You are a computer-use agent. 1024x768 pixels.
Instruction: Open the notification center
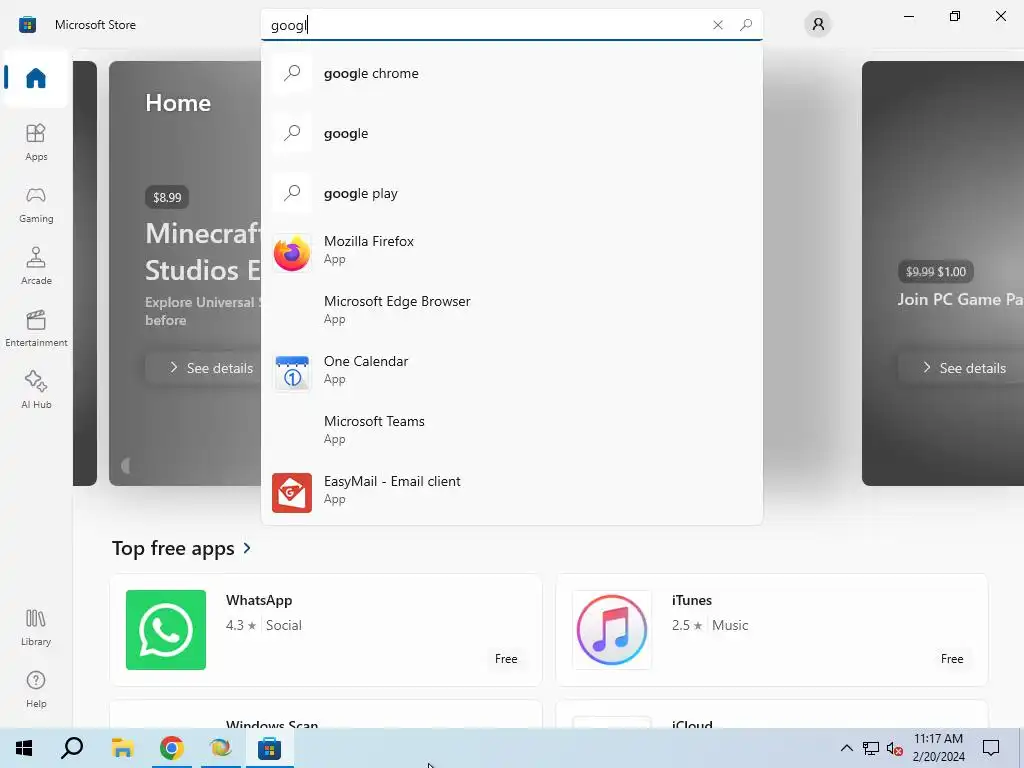pos(991,748)
